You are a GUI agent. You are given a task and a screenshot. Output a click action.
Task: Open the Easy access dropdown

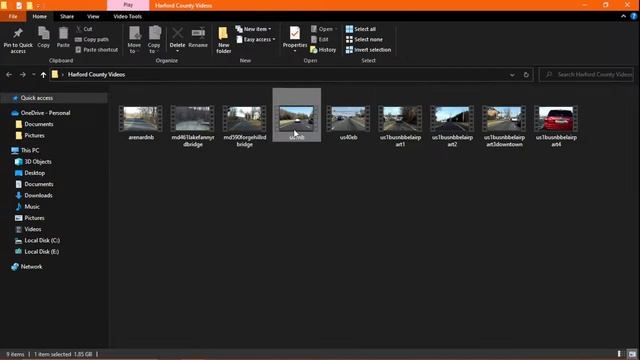click(x=256, y=40)
